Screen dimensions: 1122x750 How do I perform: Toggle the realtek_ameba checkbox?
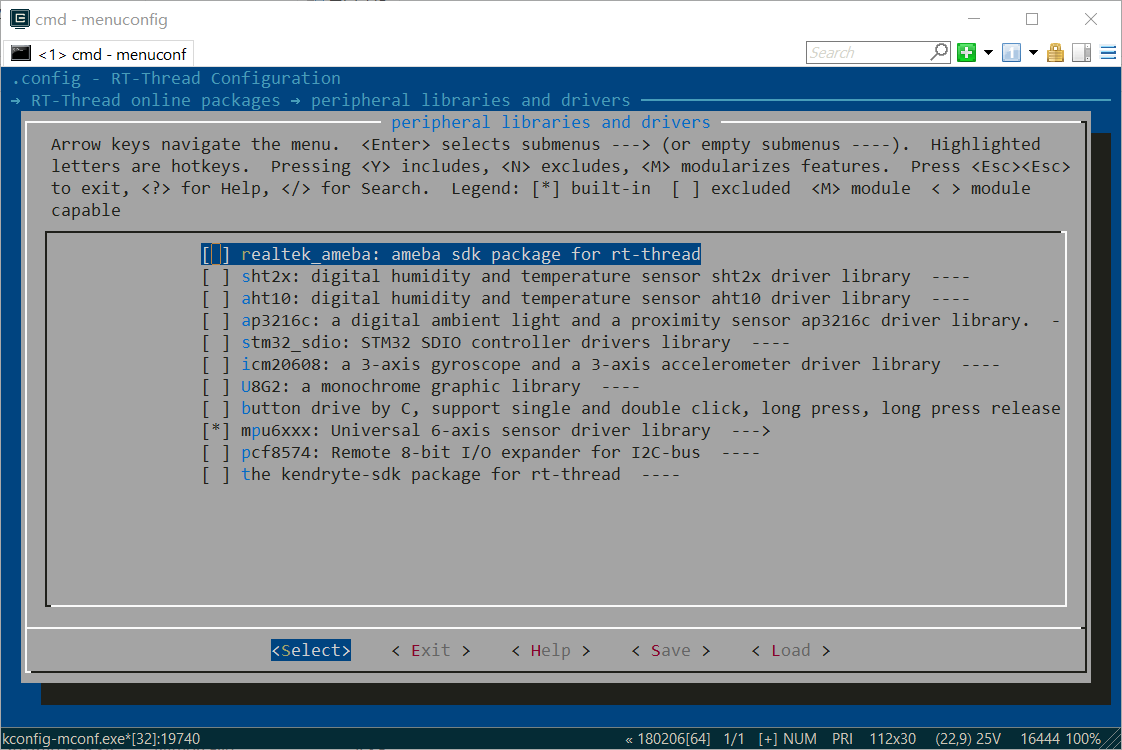(x=215, y=254)
